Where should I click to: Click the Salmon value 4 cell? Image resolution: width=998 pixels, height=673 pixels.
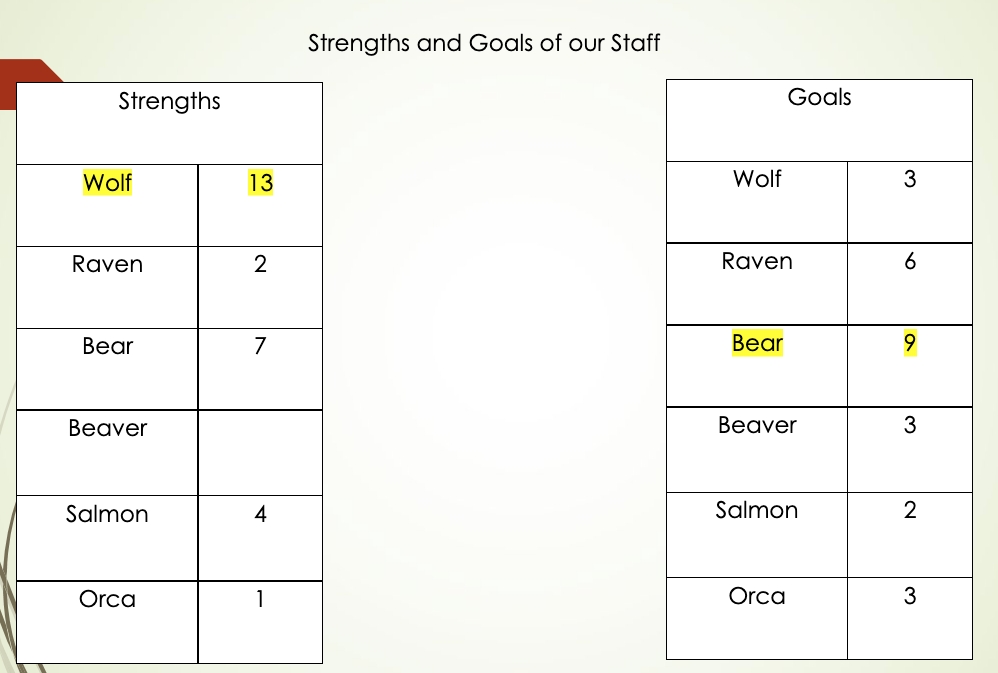(260, 515)
